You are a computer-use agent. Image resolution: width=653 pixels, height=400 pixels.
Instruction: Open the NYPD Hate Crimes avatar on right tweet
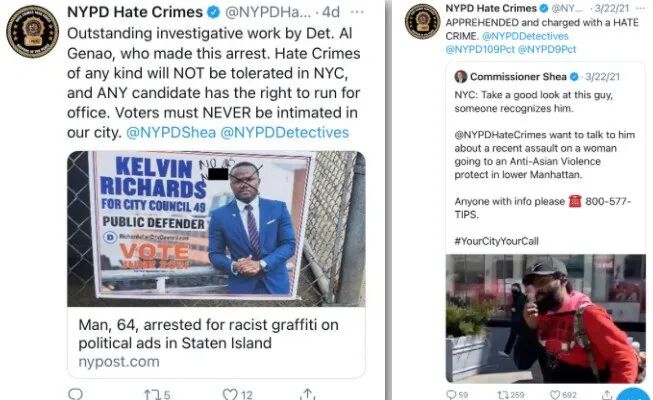(423, 22)
